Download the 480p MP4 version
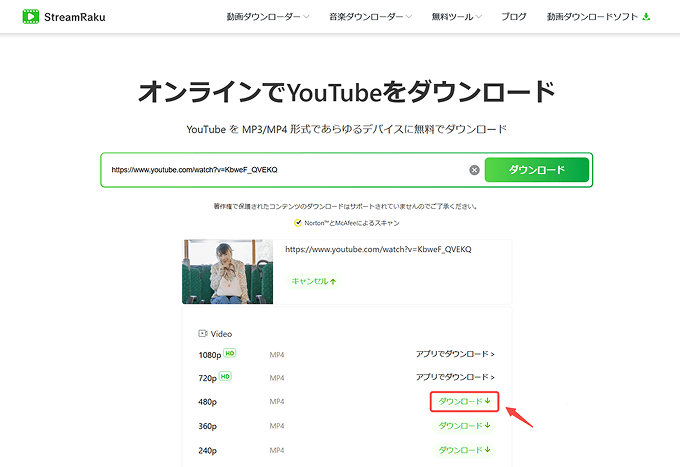Viewport: 680px width, 467px height. pos(464,402)
